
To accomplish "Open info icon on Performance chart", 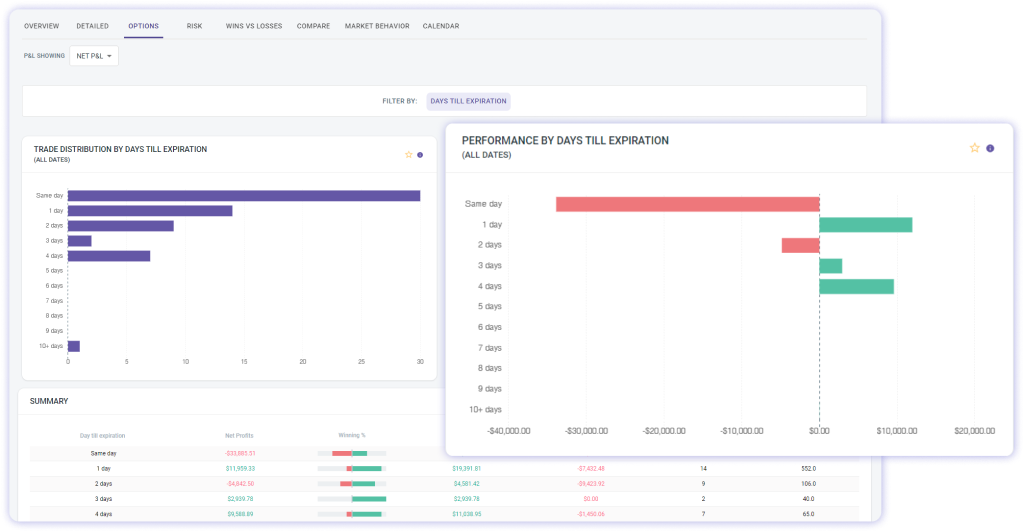I will 990,148.
